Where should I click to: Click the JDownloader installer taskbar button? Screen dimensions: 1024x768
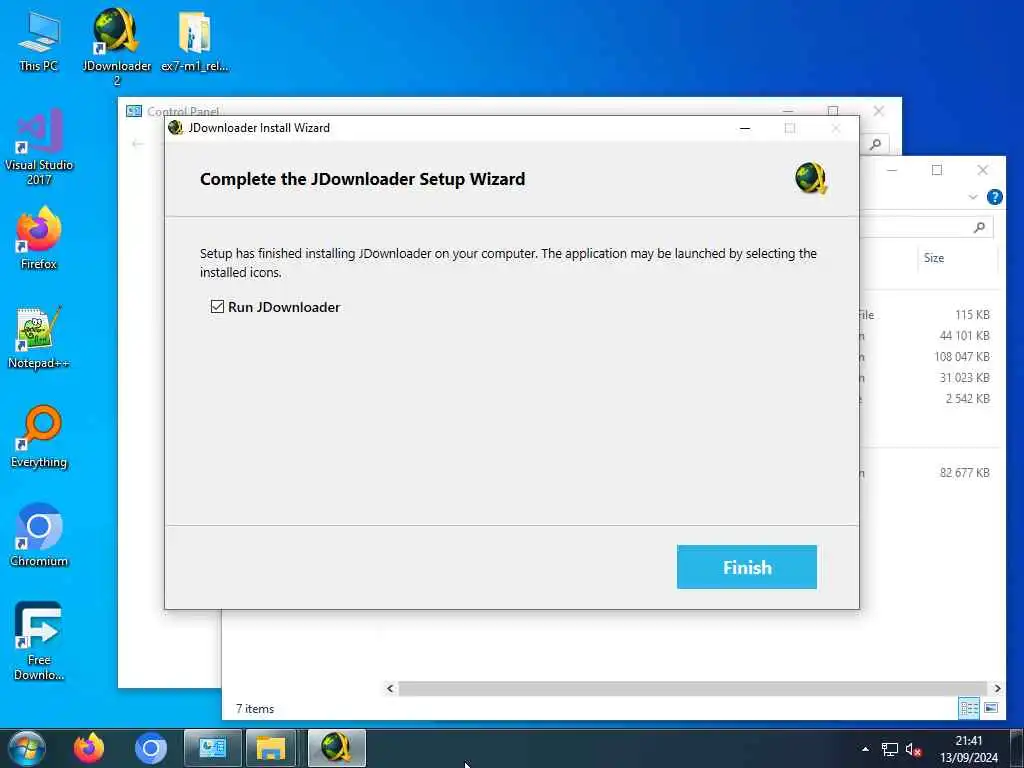[336, 748]
